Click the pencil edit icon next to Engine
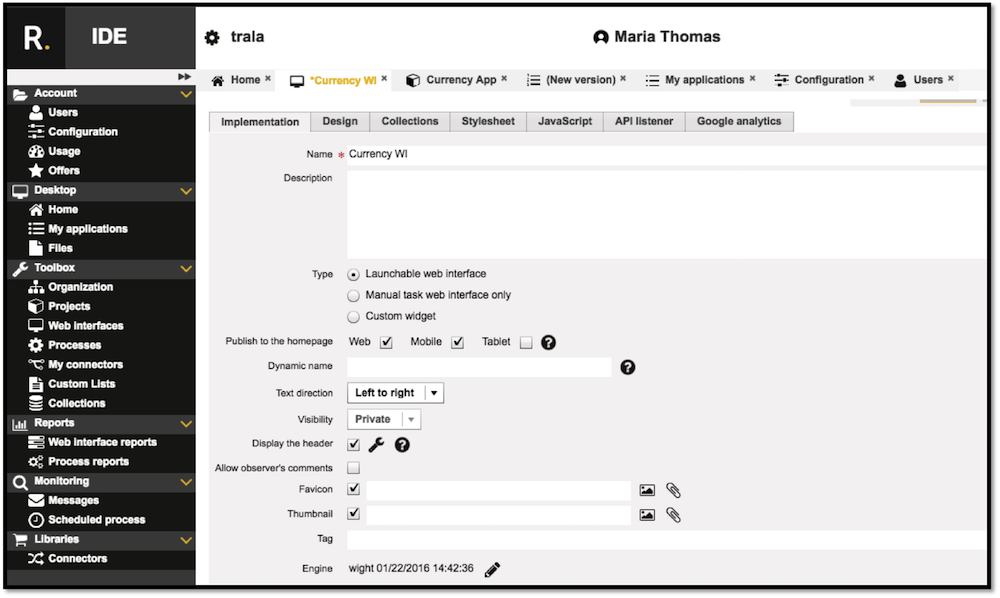1000x598 pixels. point(492,569)
